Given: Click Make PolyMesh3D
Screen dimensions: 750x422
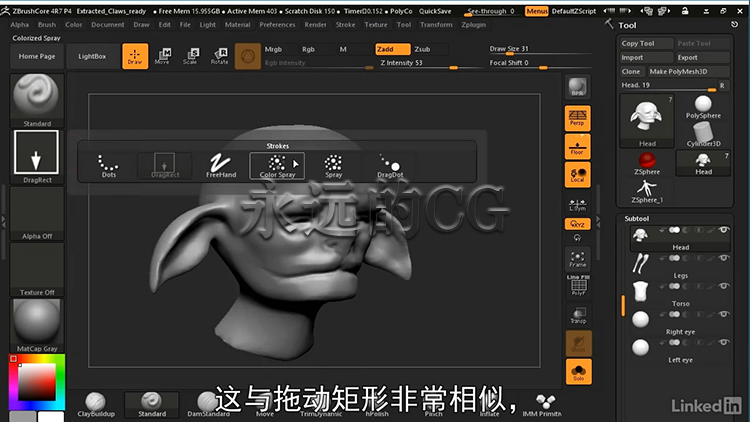Looking at the screenshot, I should point(689,71).
